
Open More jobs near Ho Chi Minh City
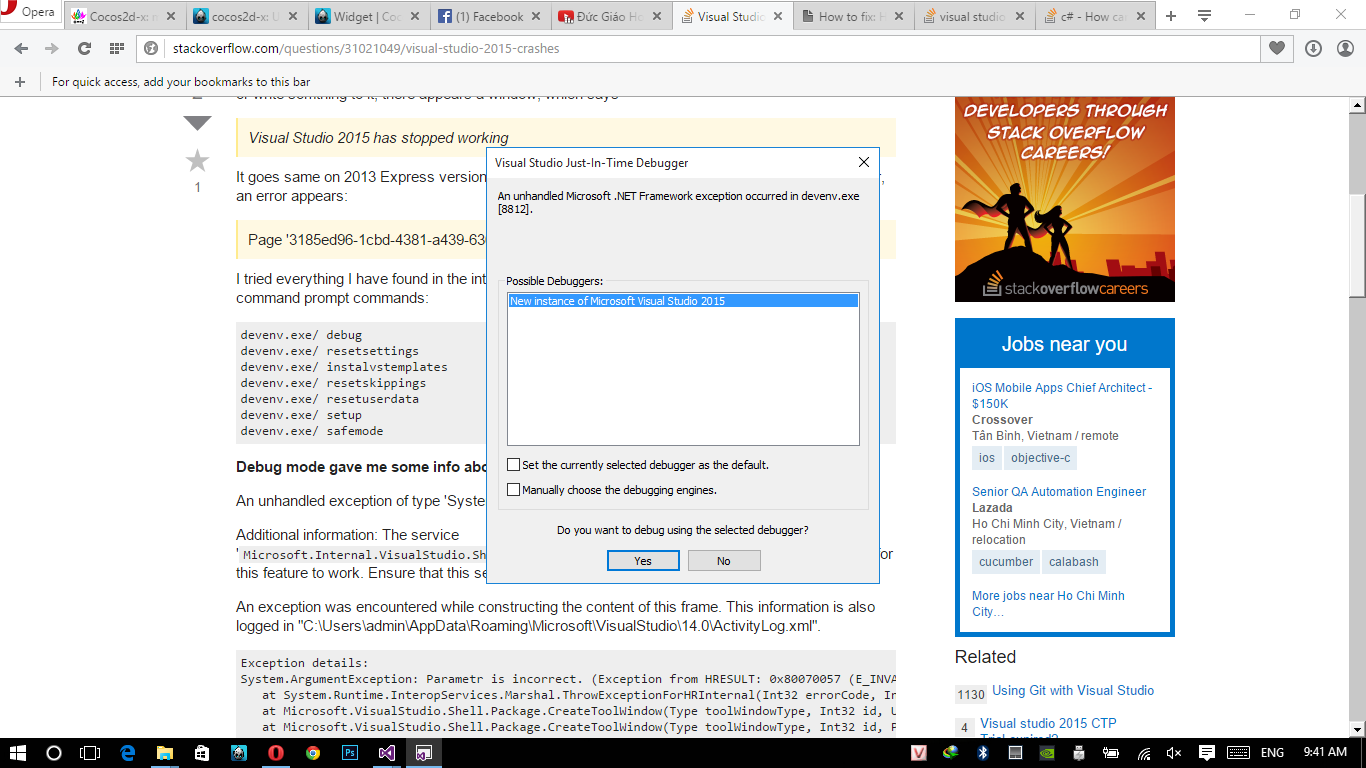pos(1048,604)
